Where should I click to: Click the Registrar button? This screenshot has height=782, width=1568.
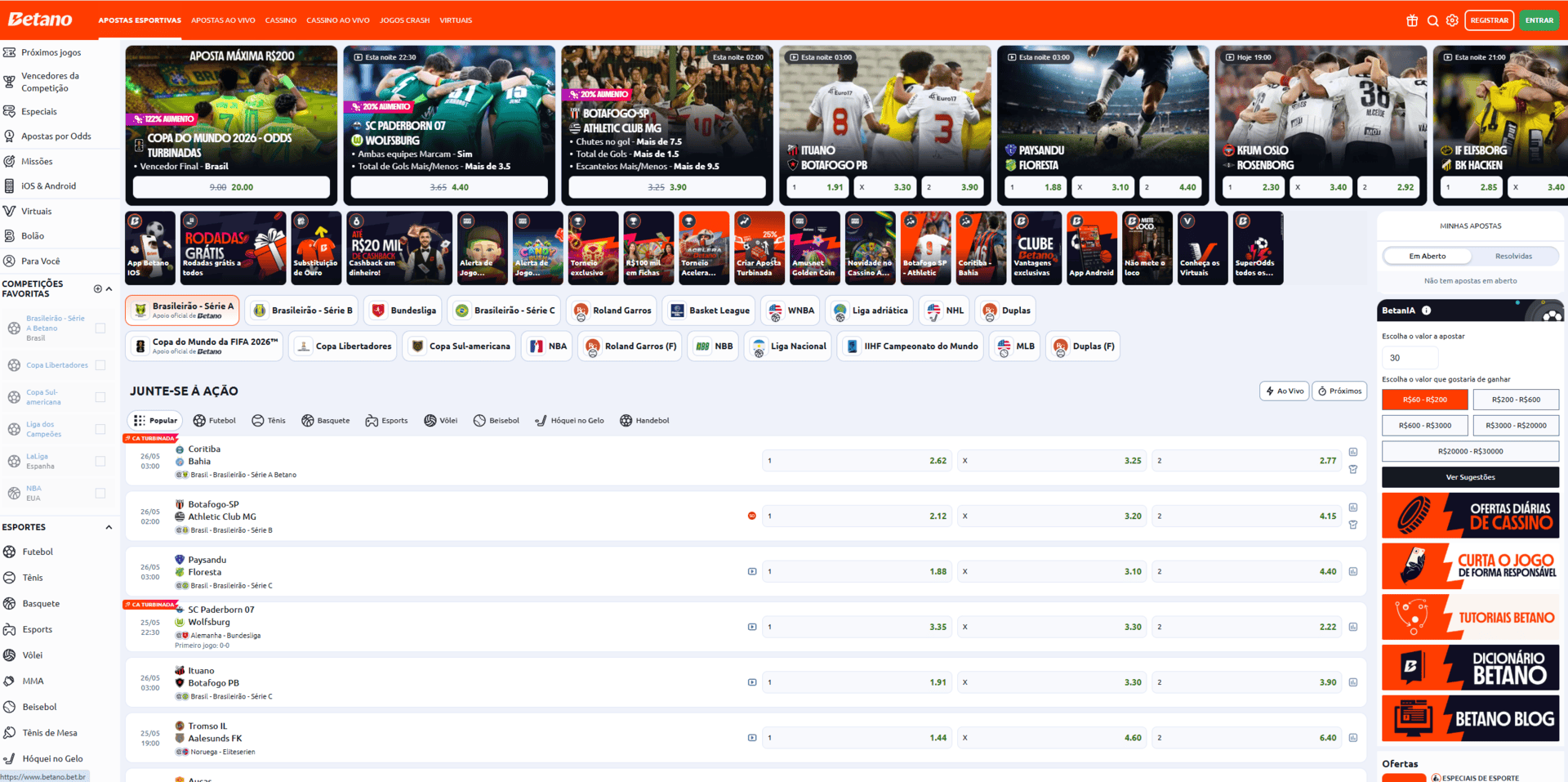tap(1489, 20)
